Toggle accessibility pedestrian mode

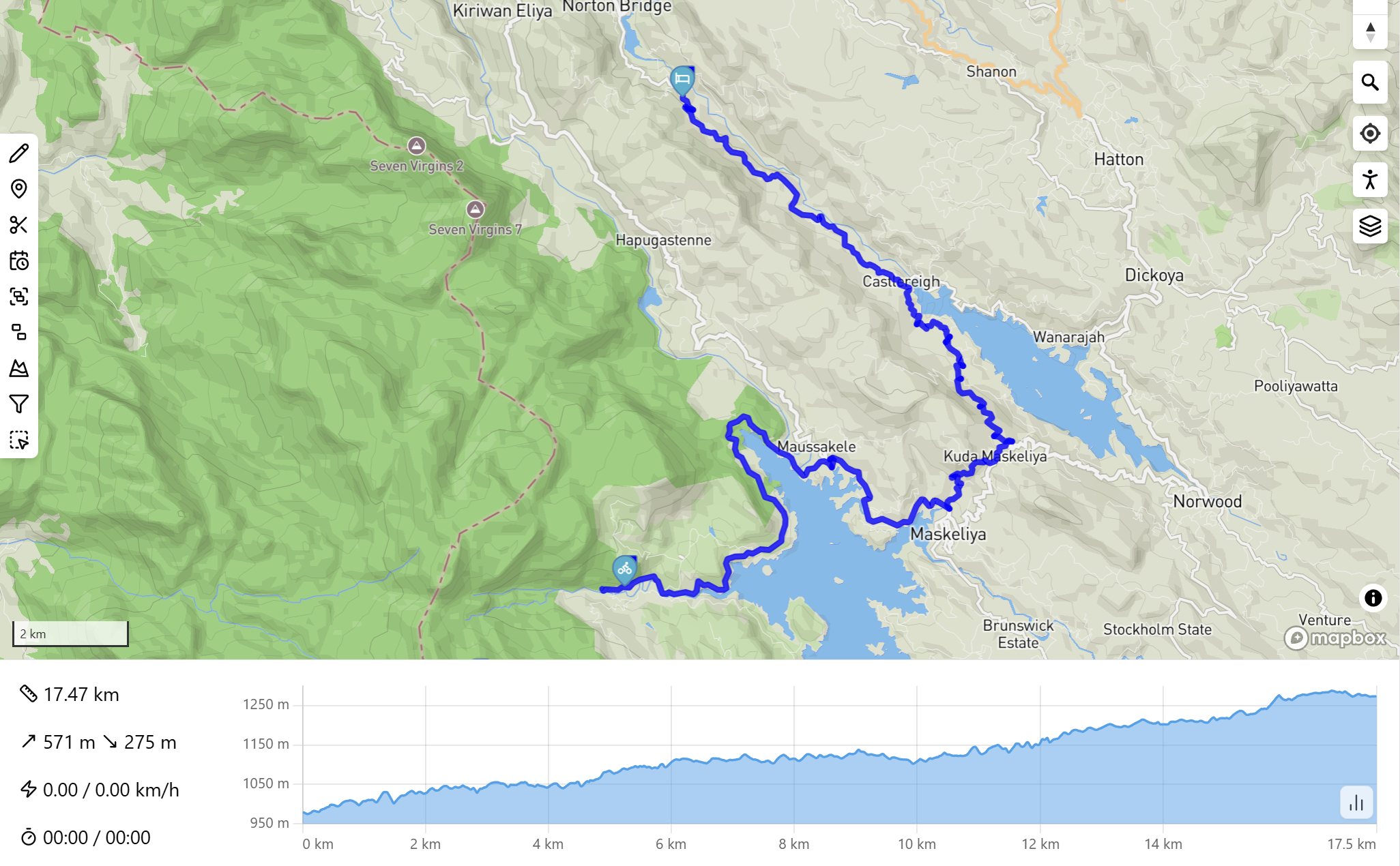(x=1371, y=180)
